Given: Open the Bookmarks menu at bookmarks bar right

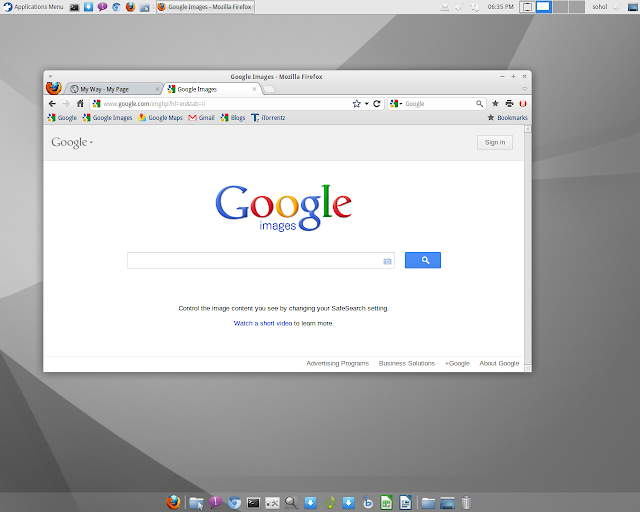Looking at the screenshot, I should click(x=507, y=118).
